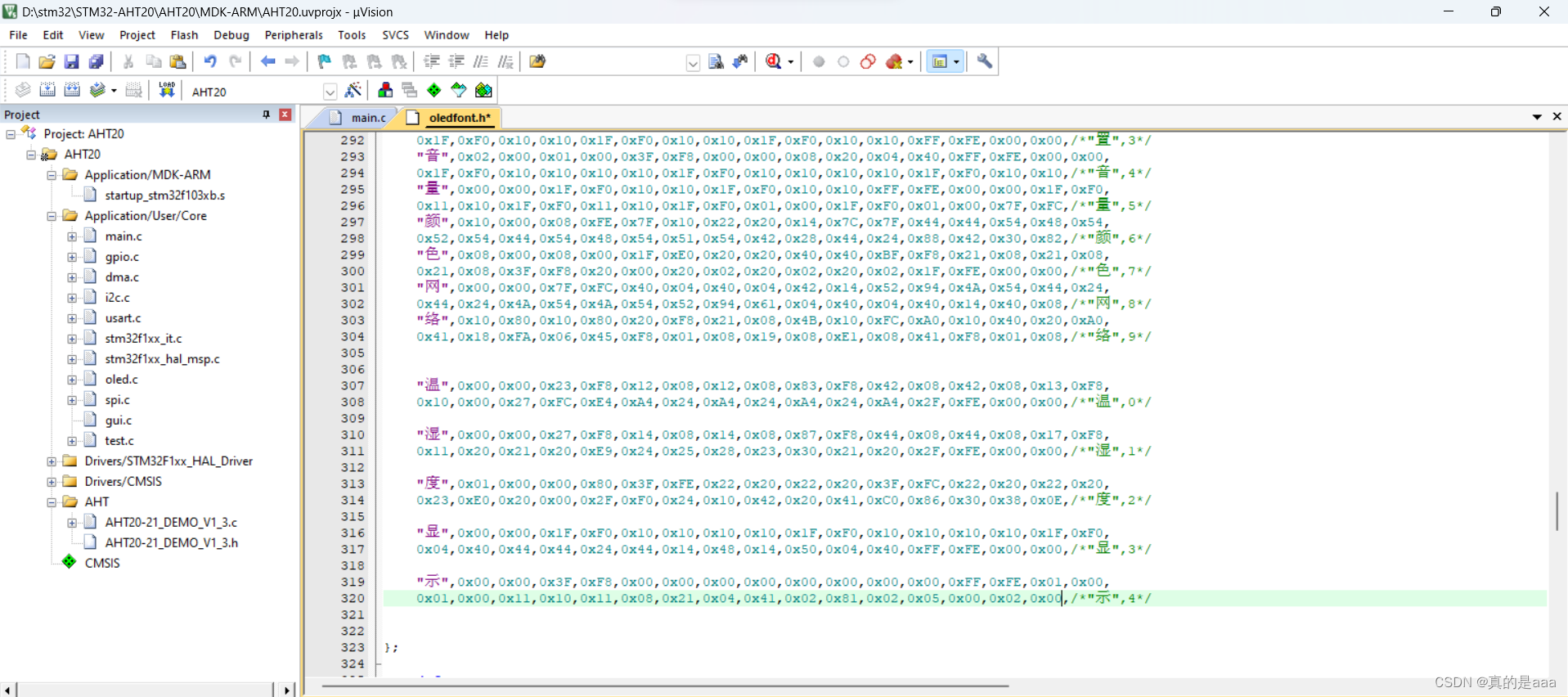
Task: Open the Pack Installer icon
Action: pyautogui.click(x=483, y=90)
